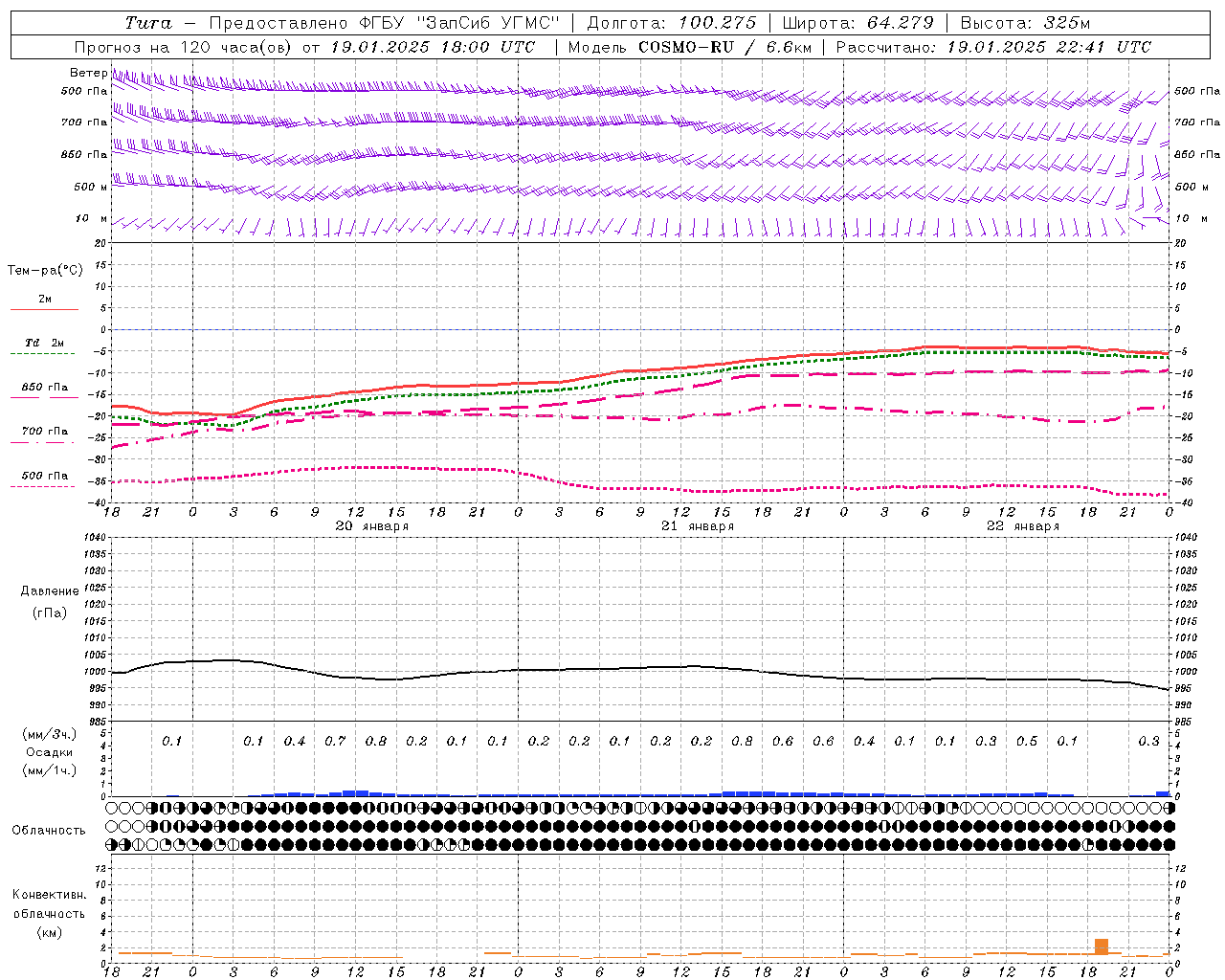Select the Тем-ра(°C) temperature panel label

coord(45,271)
